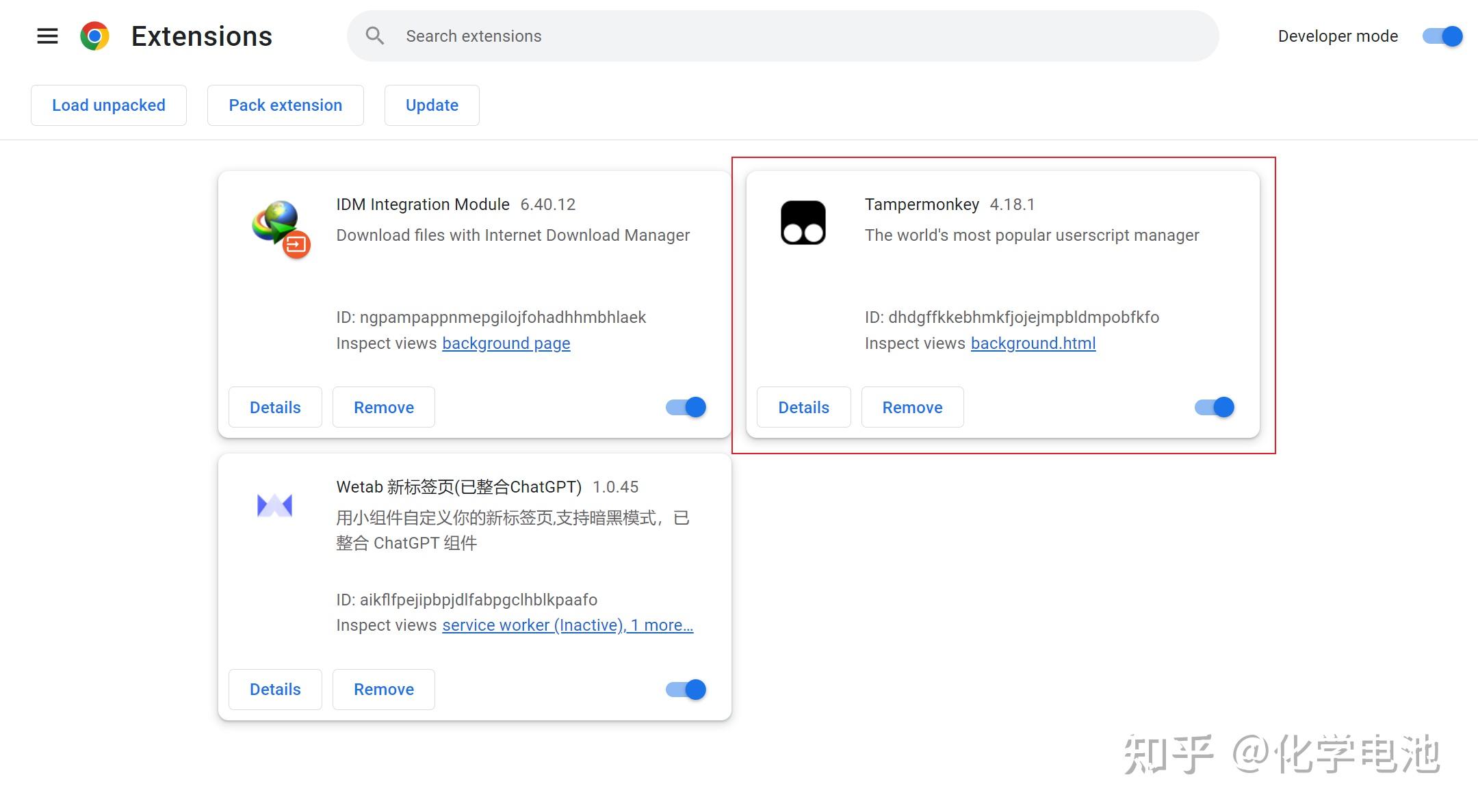Click Pack extension button
Screen dimensions: 1478x812
coord(285,105)
